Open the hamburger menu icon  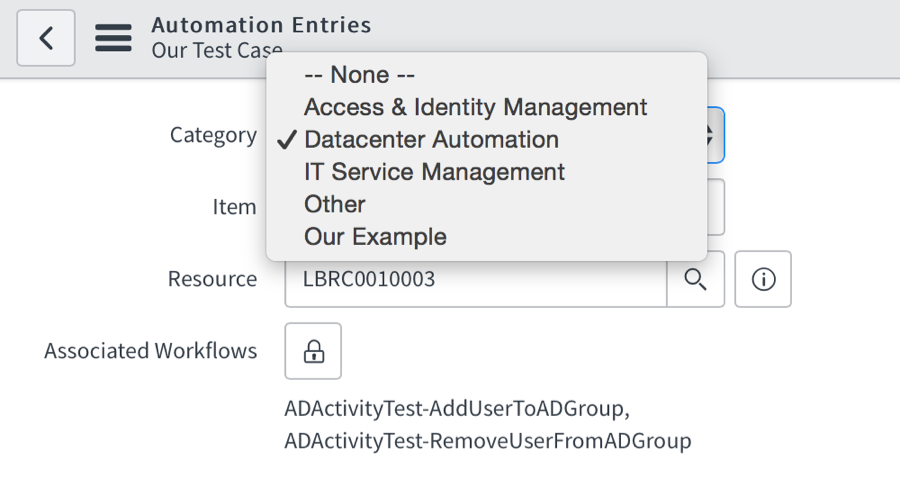click(113, 38)
